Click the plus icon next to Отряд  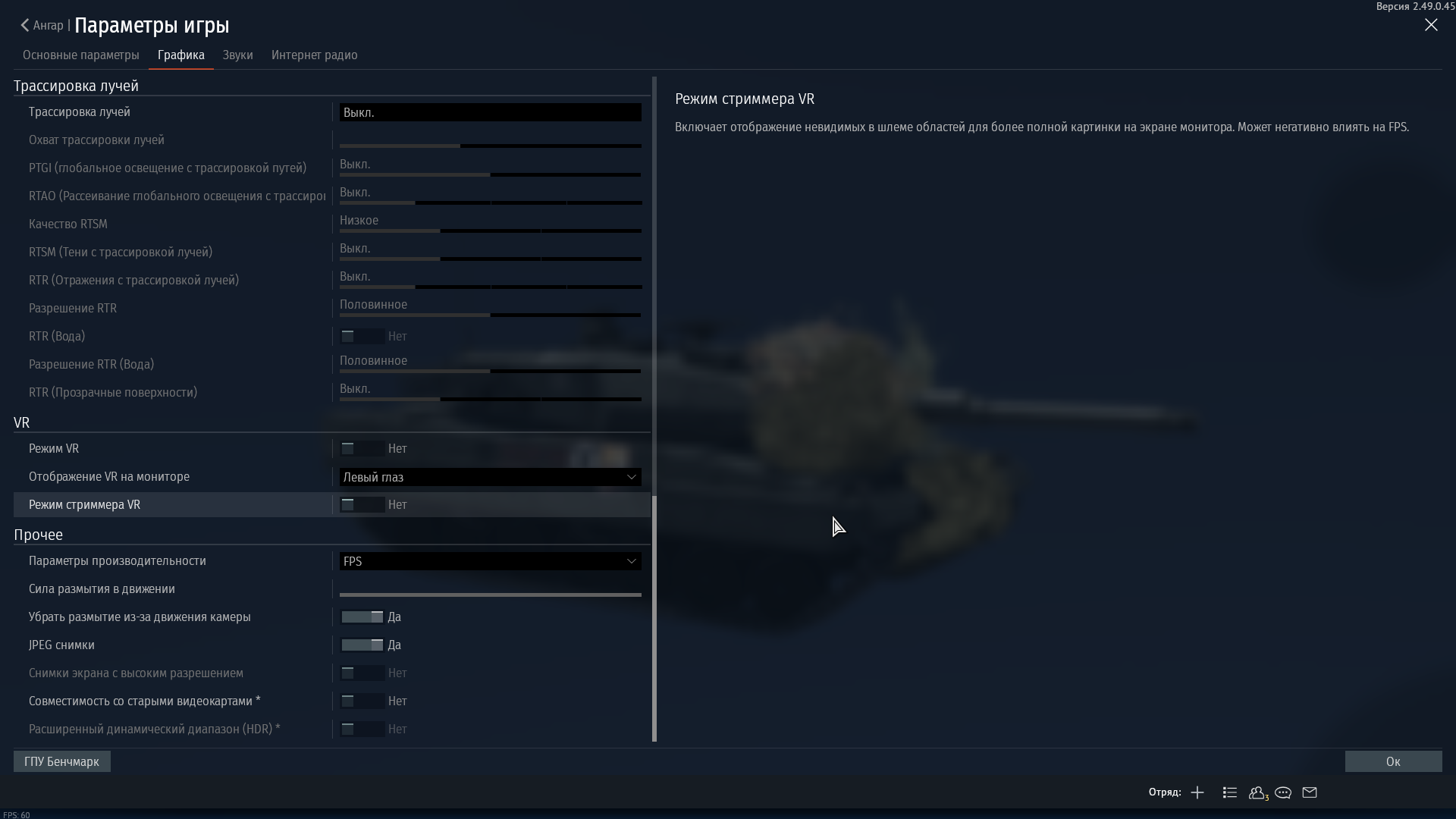[1197, 792]
